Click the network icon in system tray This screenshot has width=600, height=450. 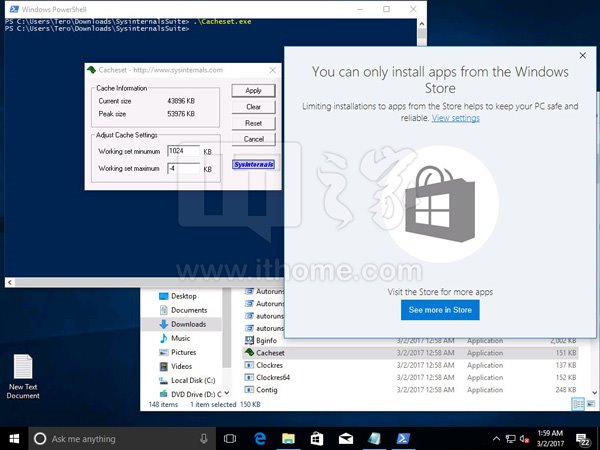tap(510, 439)
